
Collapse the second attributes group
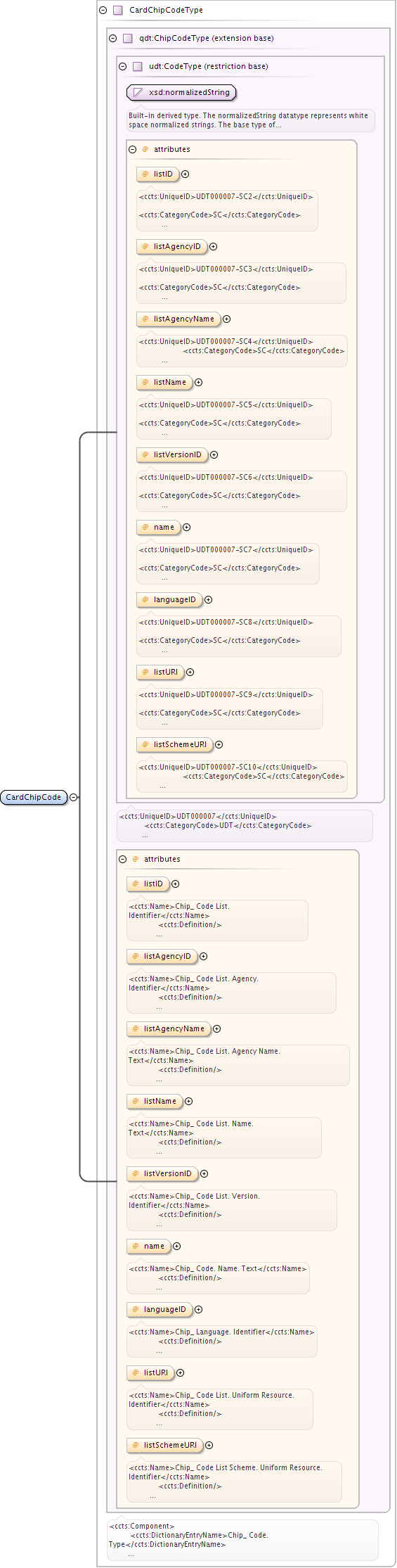click(x=123, y=860)
